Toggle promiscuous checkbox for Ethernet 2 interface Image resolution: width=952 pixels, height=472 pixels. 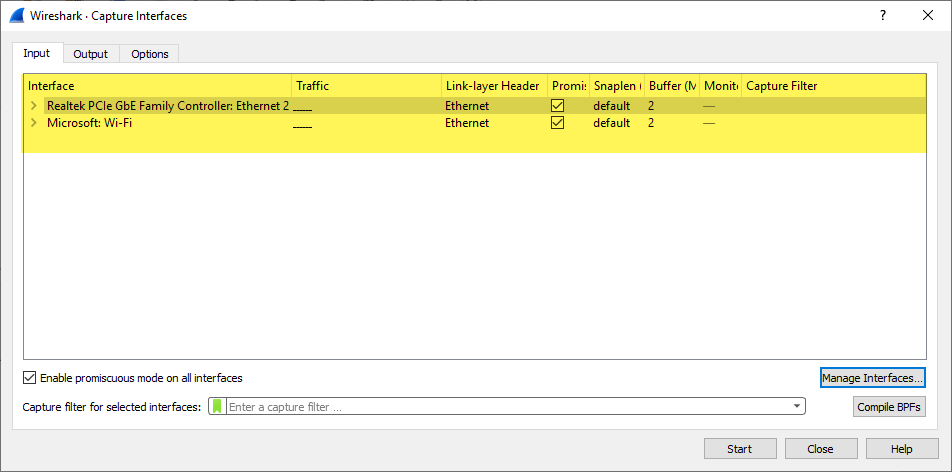point(558,105)
